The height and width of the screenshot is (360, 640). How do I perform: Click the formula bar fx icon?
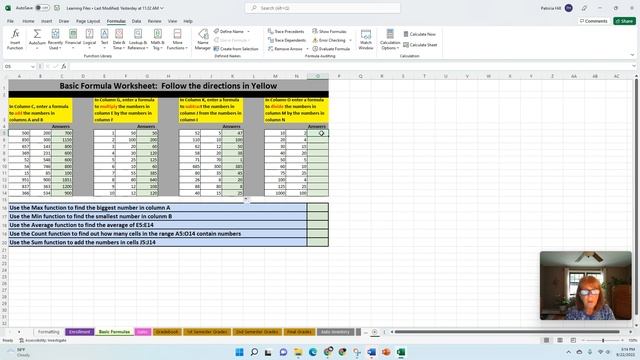point(64,66)
